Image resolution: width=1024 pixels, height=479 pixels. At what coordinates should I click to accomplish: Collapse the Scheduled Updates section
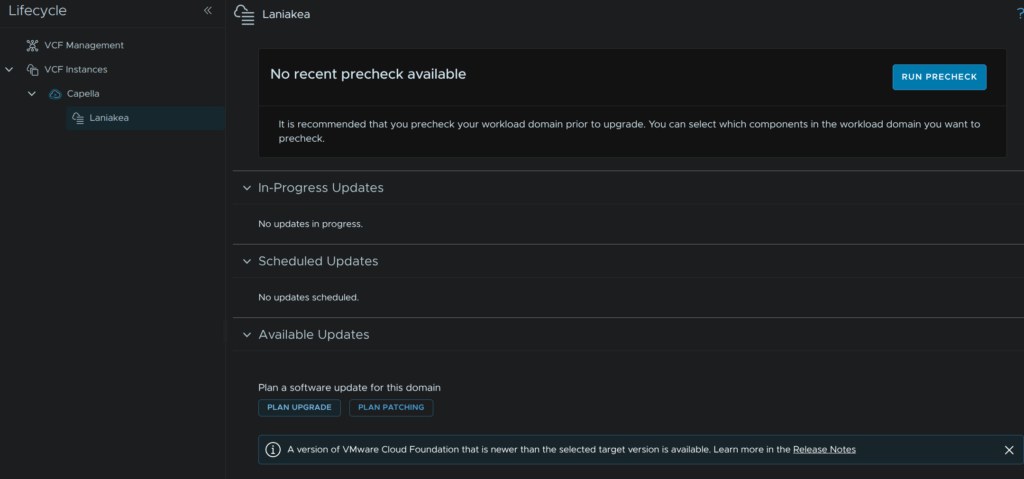(246, 261)
